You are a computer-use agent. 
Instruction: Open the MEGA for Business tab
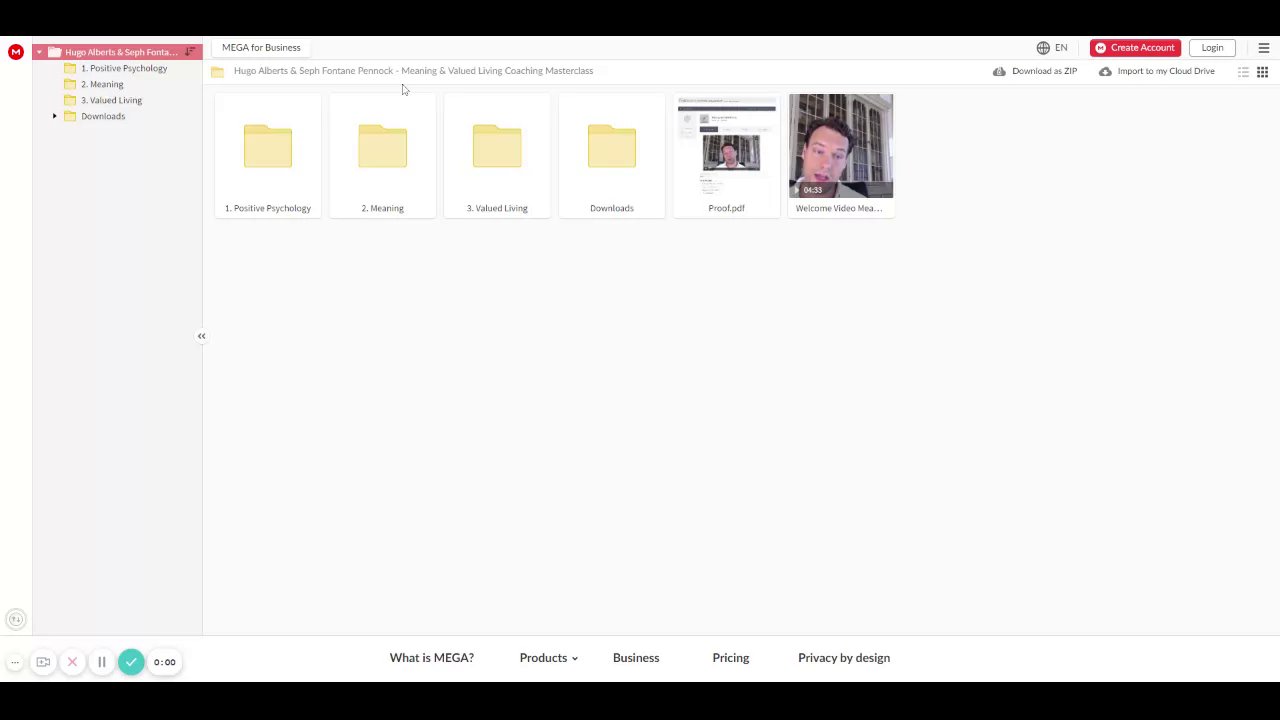coord(261,48)
